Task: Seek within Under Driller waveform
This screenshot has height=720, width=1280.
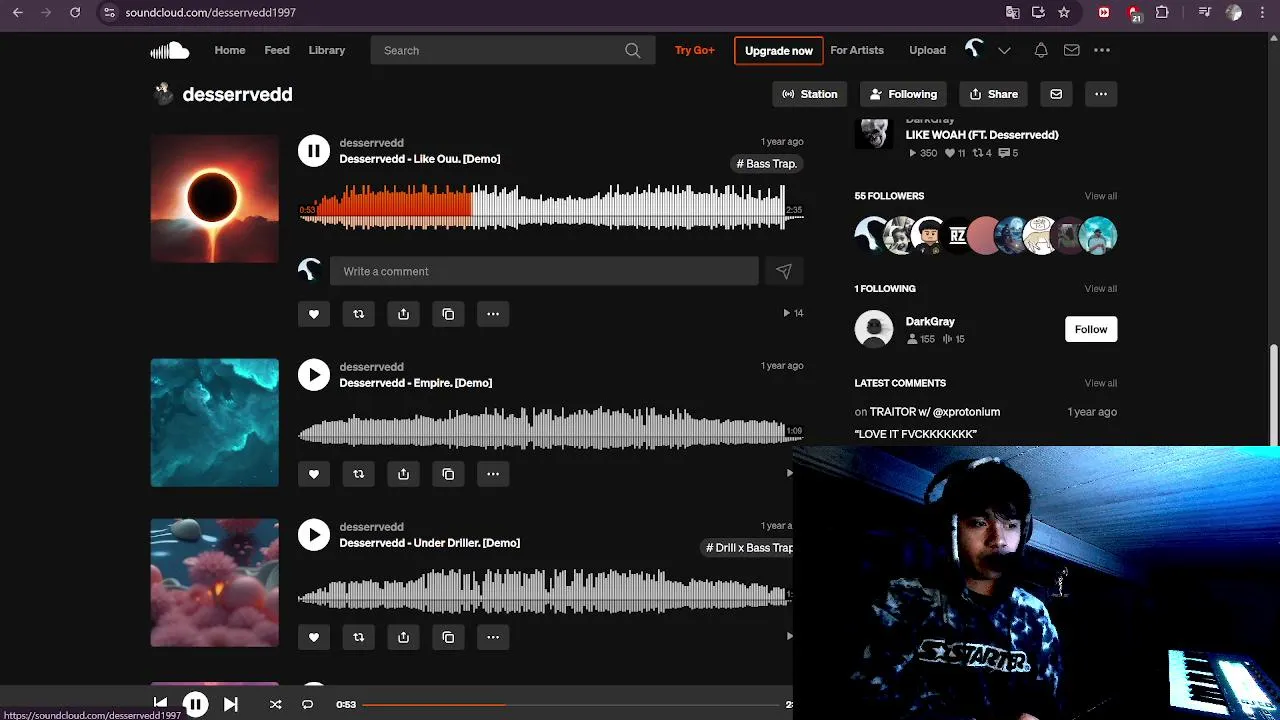Action: coord(545,591)
